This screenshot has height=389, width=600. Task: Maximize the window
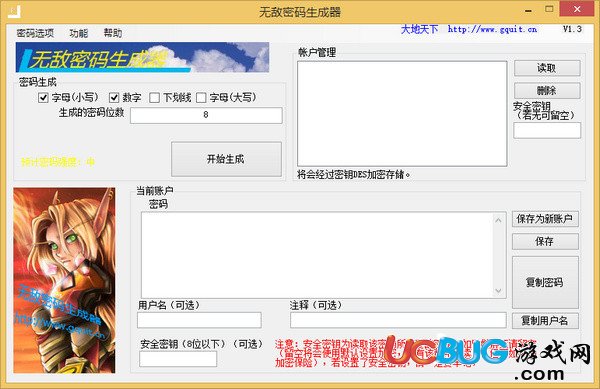(x=549, y=9)
